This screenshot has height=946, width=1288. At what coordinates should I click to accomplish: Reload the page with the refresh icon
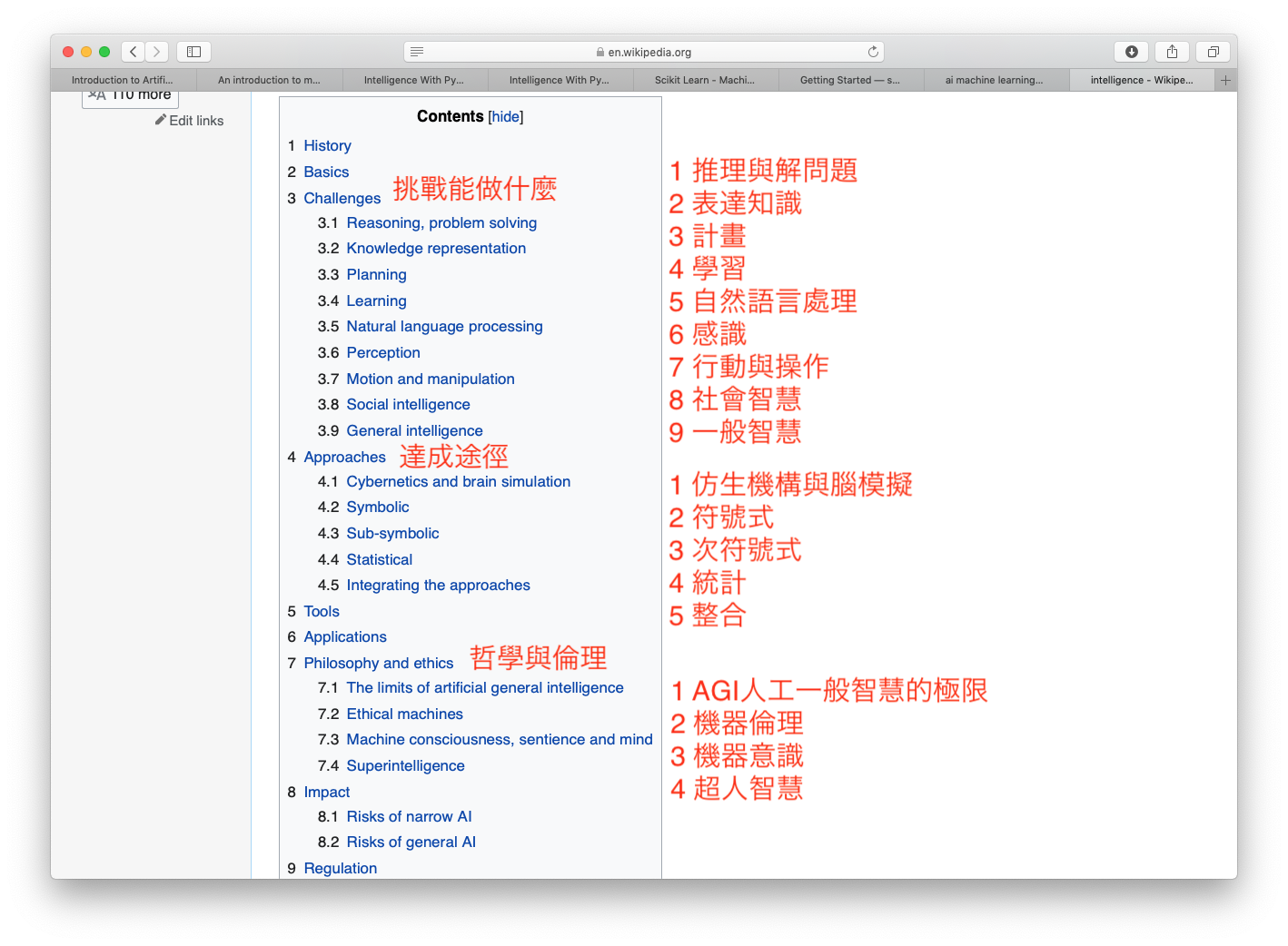tap(873, 52)
